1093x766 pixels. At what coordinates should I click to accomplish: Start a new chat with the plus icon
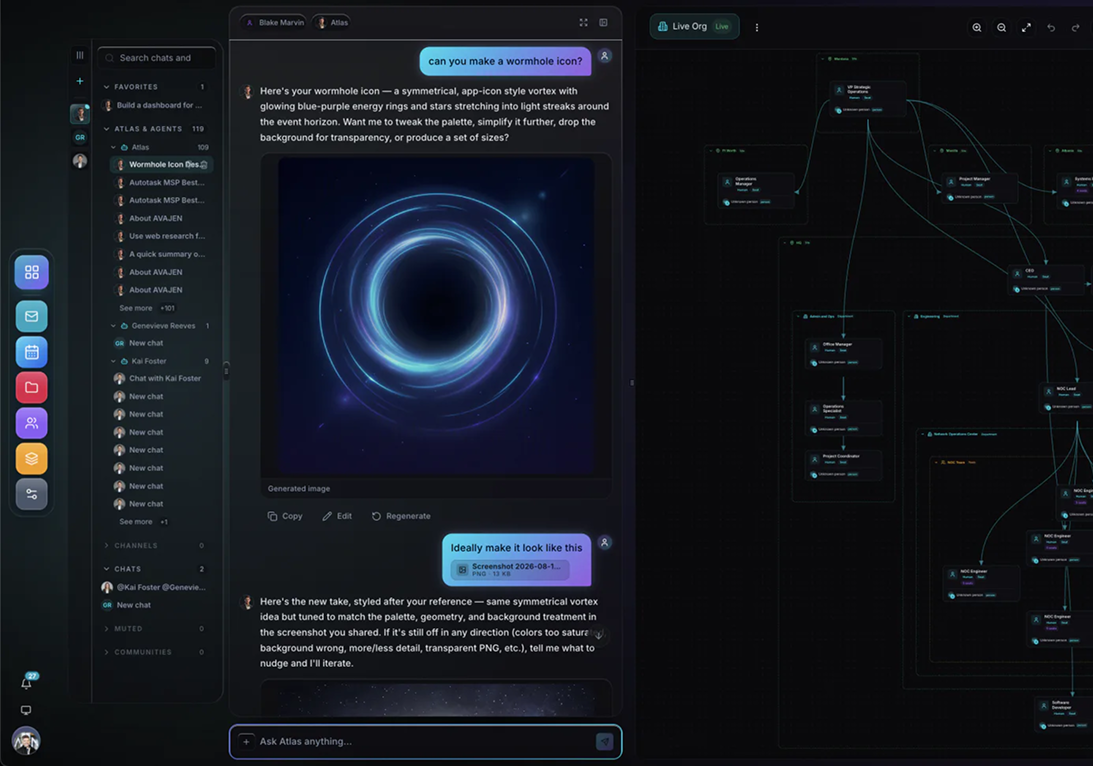79,81
